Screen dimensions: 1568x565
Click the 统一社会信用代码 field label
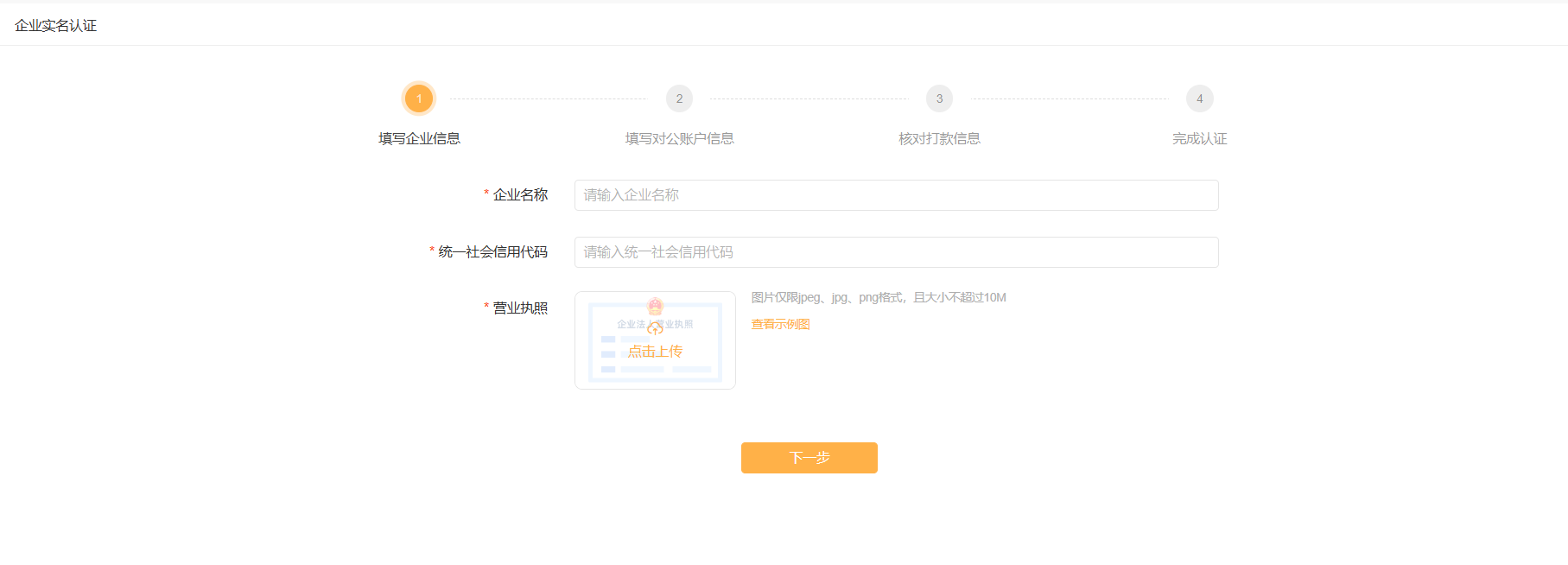click(492, 252)
